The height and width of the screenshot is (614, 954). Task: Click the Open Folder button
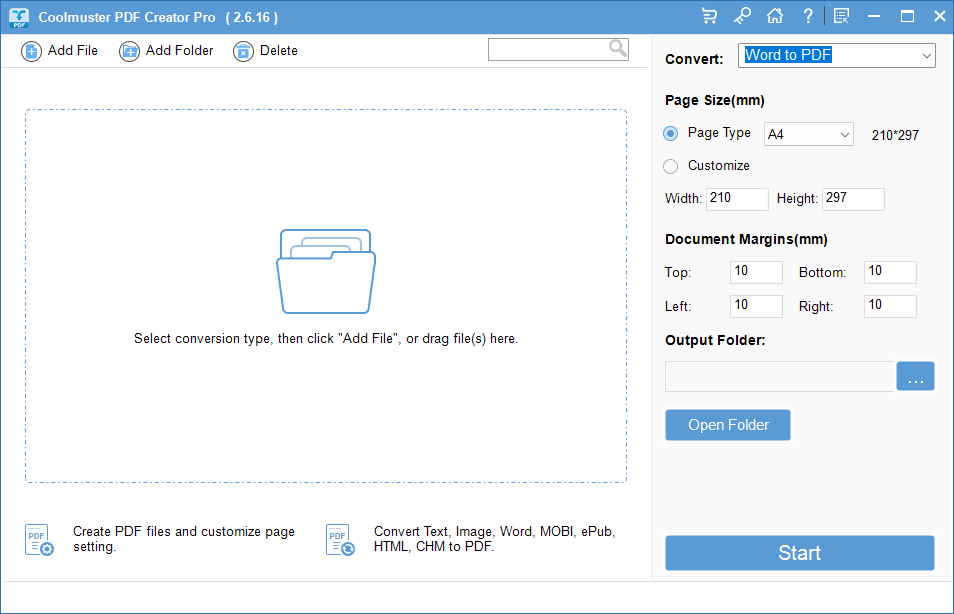pos(727,424)
